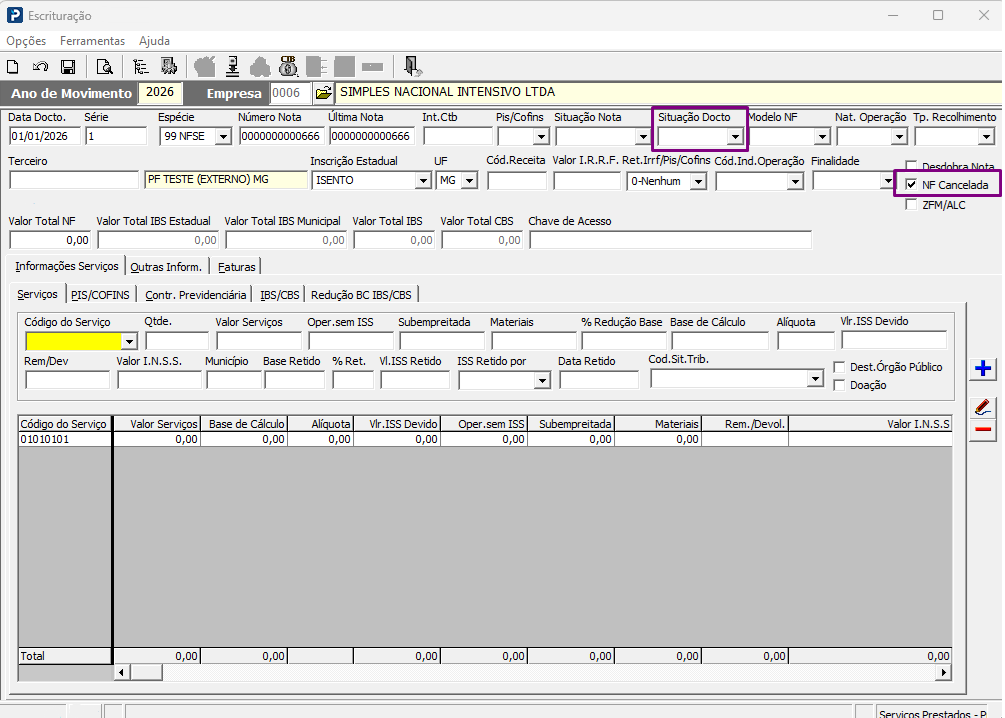1005x718 pixels.
Task: Click the Escrituração app logo icon
Action: click(14, 15)
